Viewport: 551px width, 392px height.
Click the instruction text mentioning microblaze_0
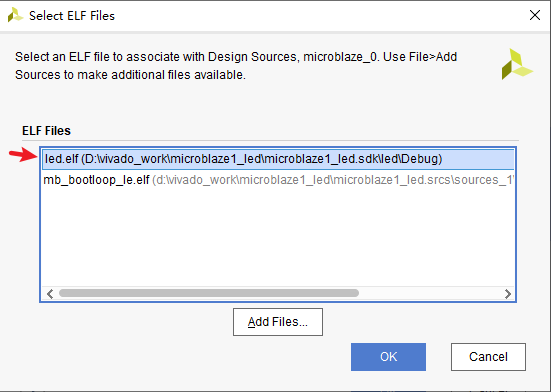click(236, 57)
